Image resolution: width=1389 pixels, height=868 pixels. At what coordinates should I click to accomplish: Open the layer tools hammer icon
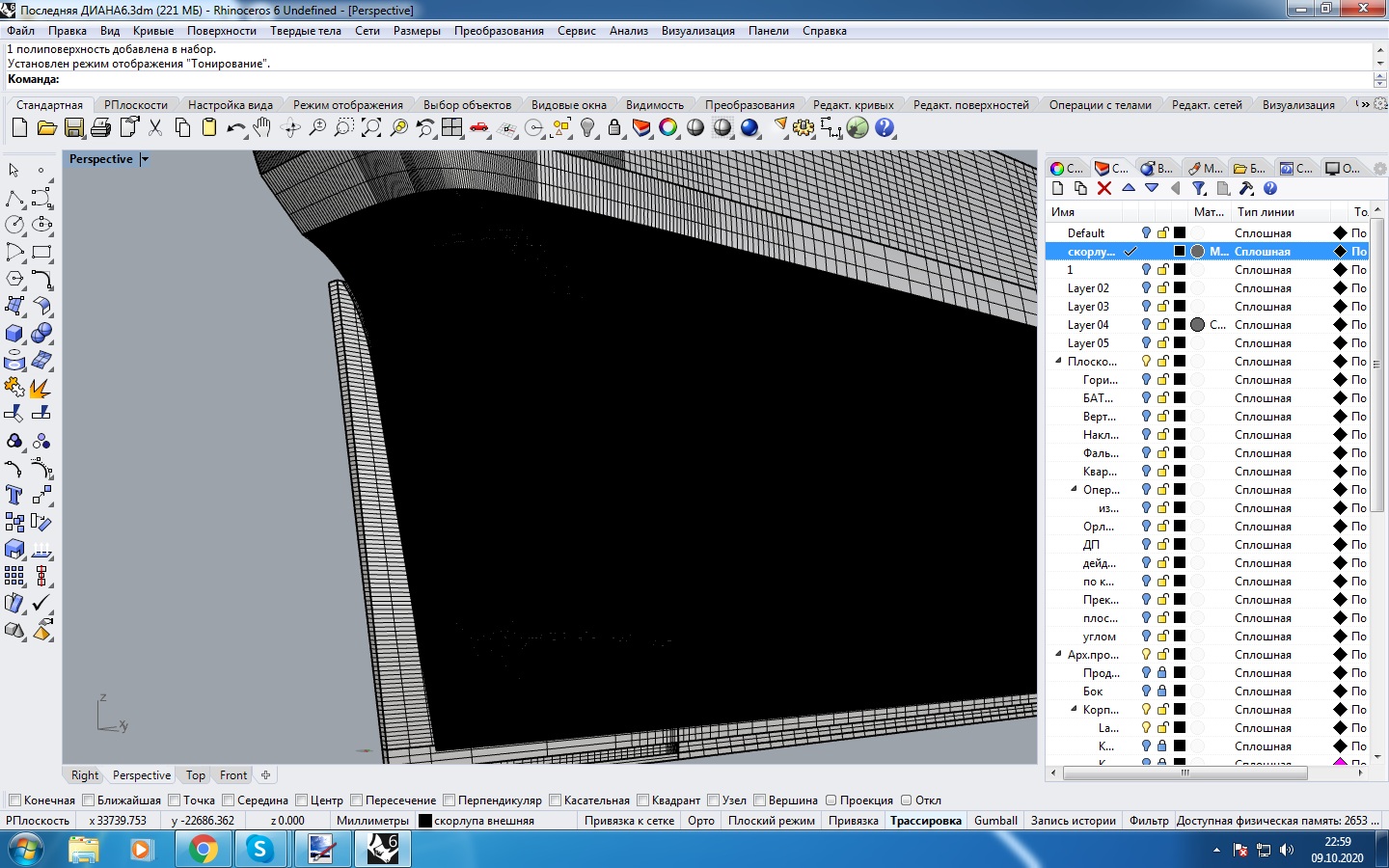click(x=1246, y=188)
